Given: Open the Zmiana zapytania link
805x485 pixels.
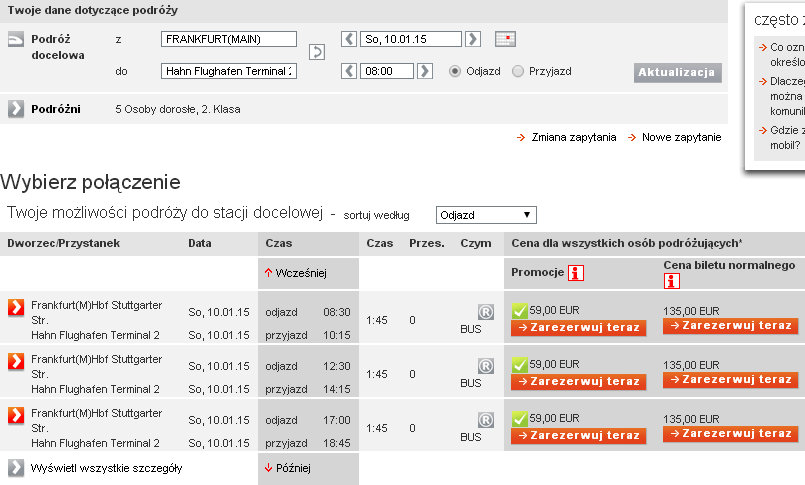Looking at the screenshot, I should pyautogui.click(x=573, y=137).
